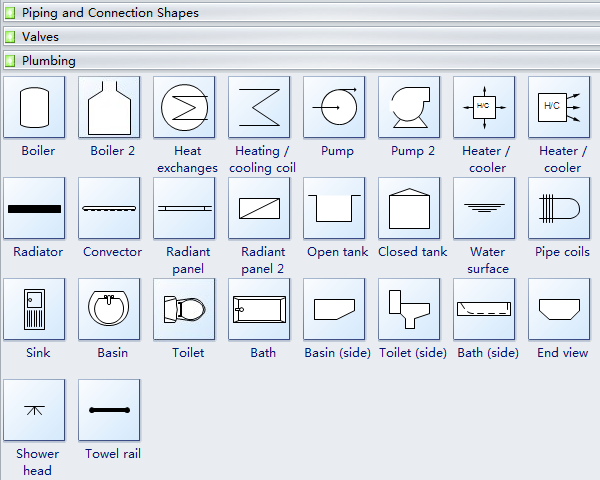Click the Radiator shape icon
Image resolution: width=600 pixels, height=480 pixels.
pos(34,208)
